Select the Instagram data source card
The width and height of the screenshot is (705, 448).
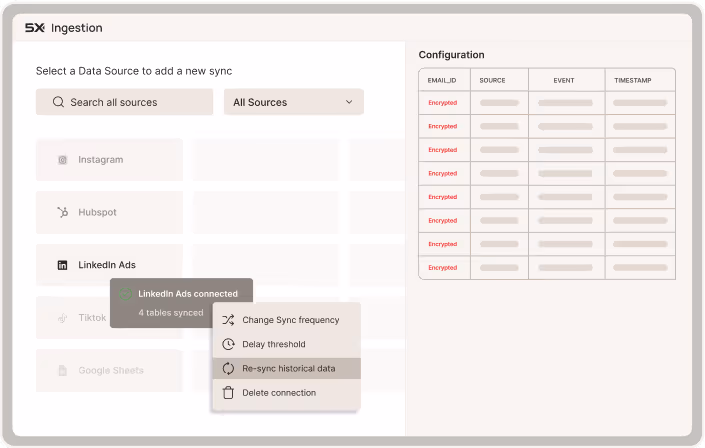109,160
